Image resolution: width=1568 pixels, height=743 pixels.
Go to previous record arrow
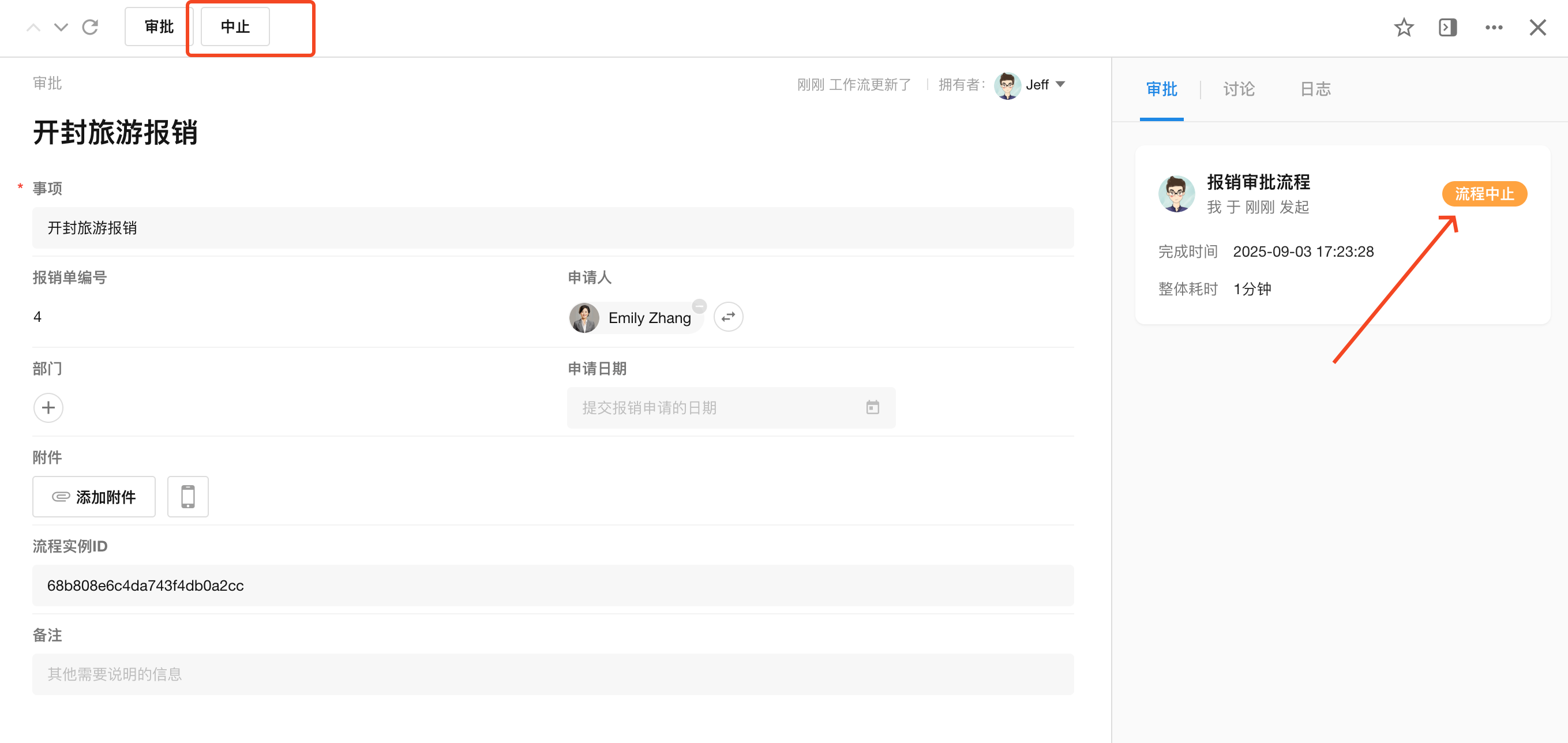(33, 27)
